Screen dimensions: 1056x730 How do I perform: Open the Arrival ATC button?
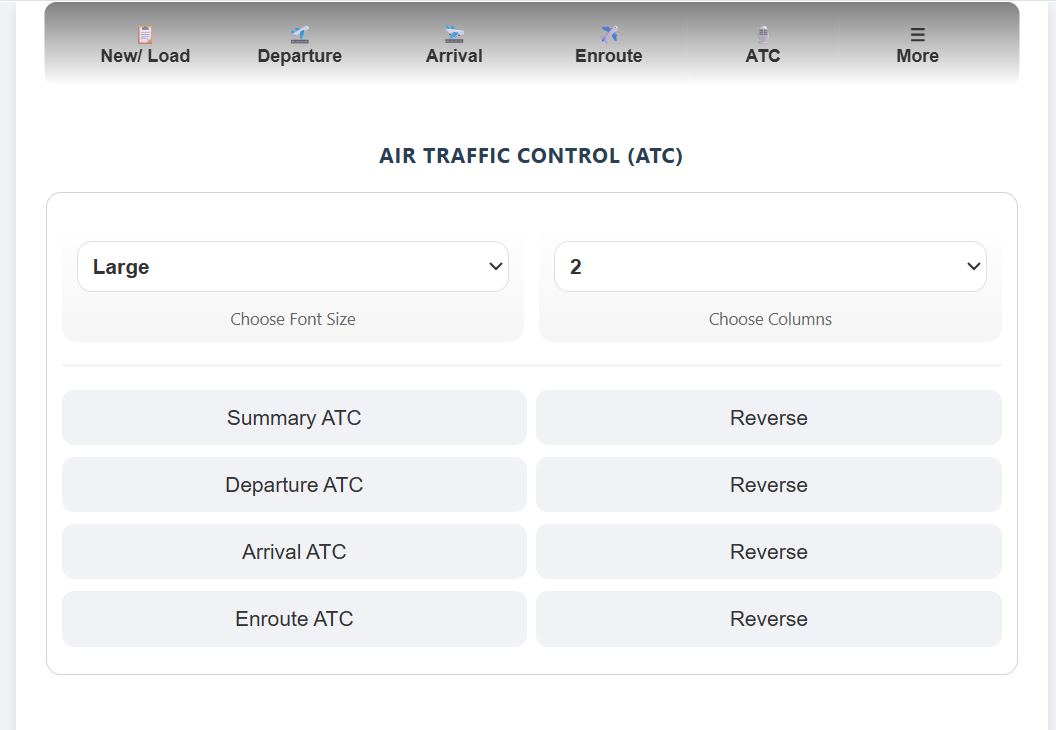pos(294,552)
